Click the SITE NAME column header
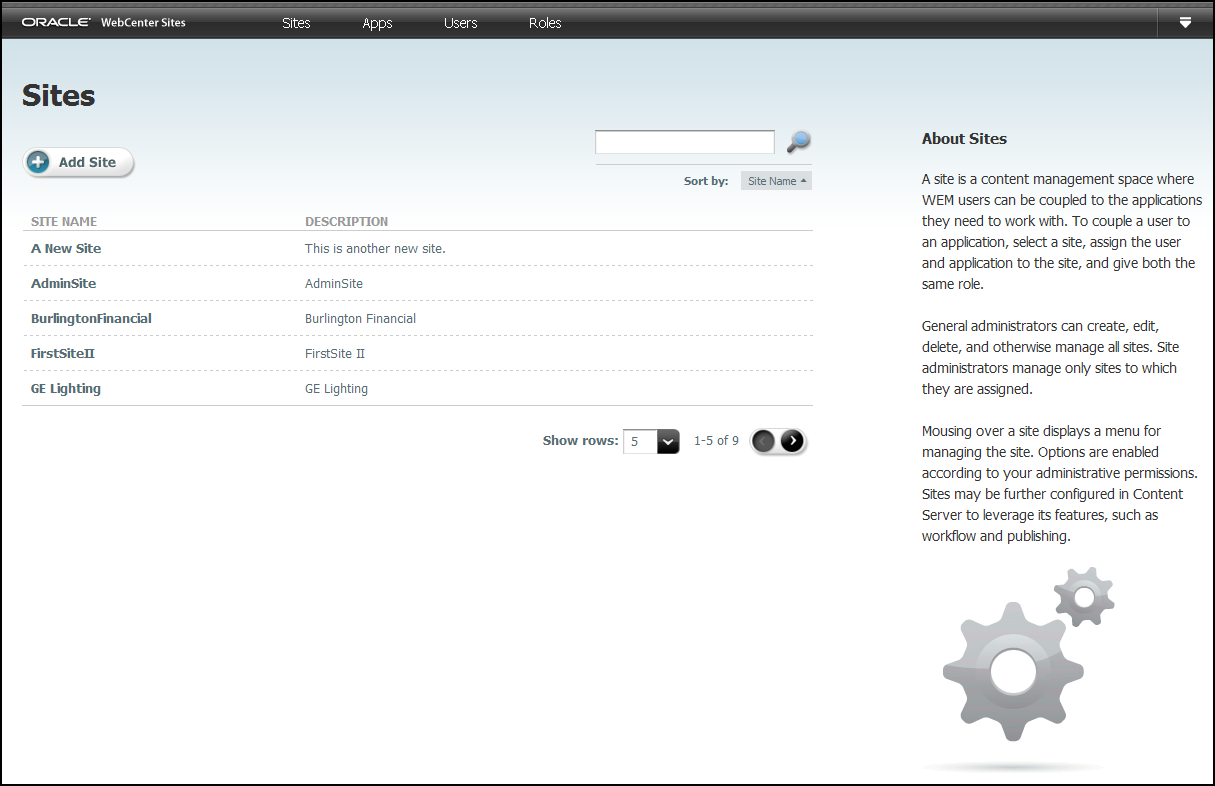Screen dimensions: 1215x786 click(64, 222)
